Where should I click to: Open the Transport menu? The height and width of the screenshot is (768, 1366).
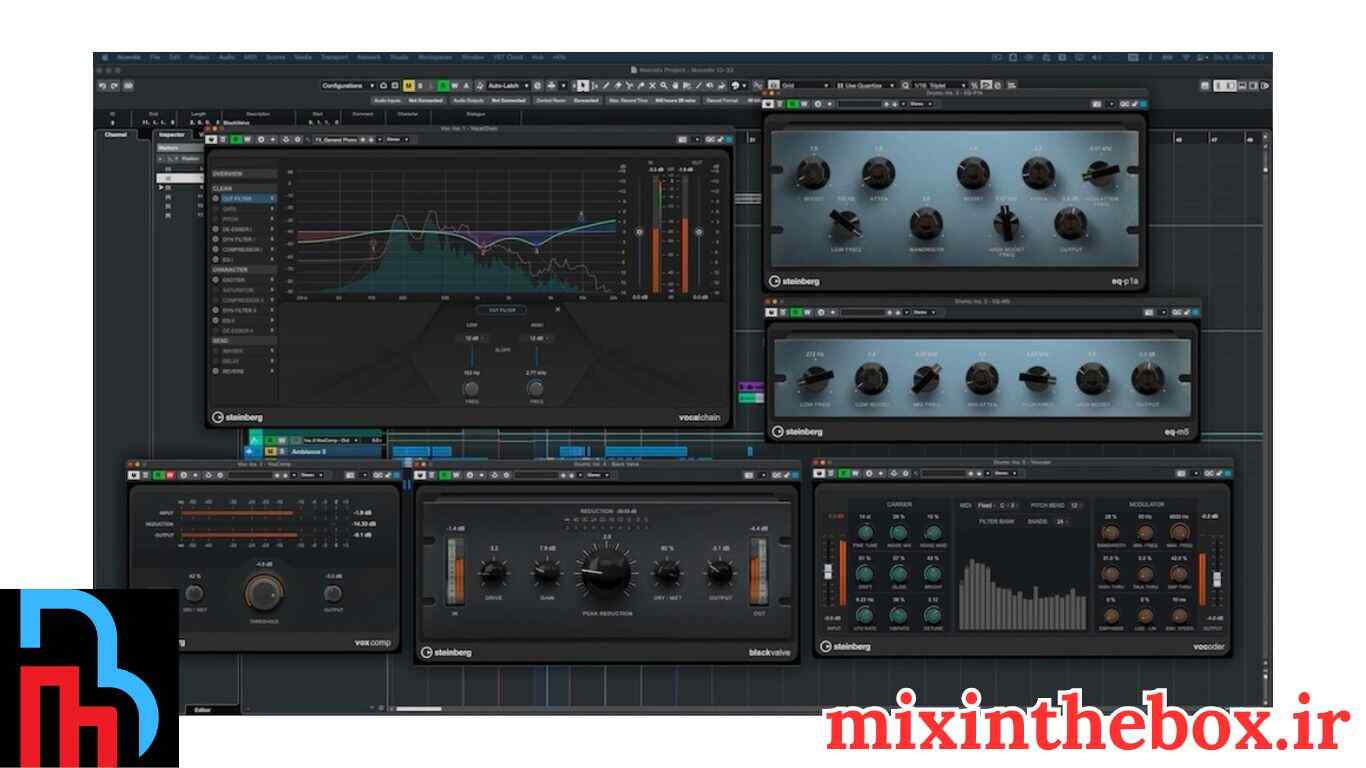pos(334,57)
